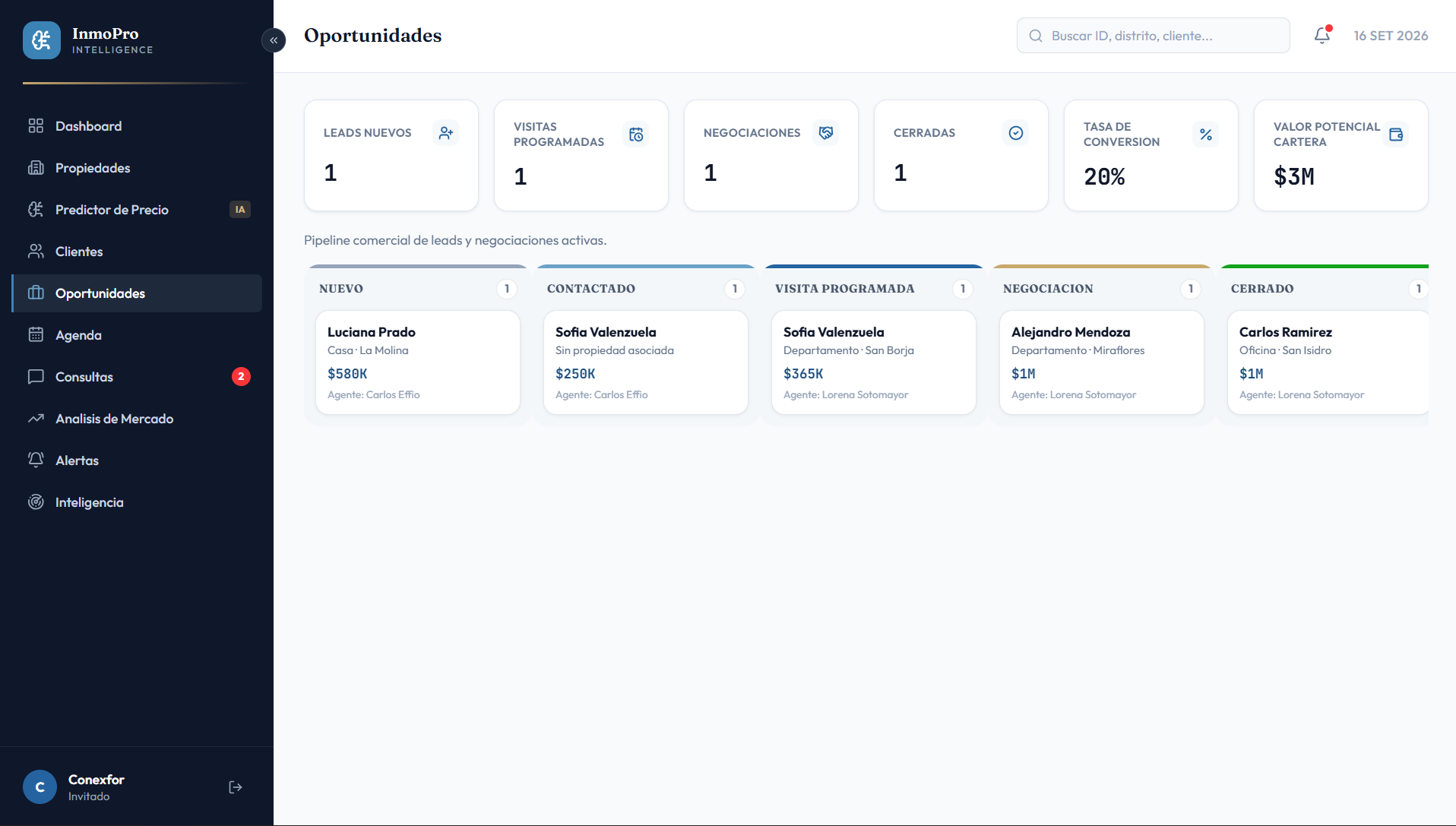Click the search magnifier icon

click(x=1036, y=36)
